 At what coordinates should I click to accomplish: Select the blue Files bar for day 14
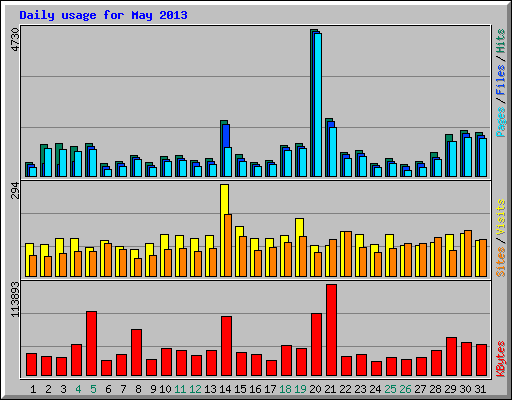click(226, 136)
